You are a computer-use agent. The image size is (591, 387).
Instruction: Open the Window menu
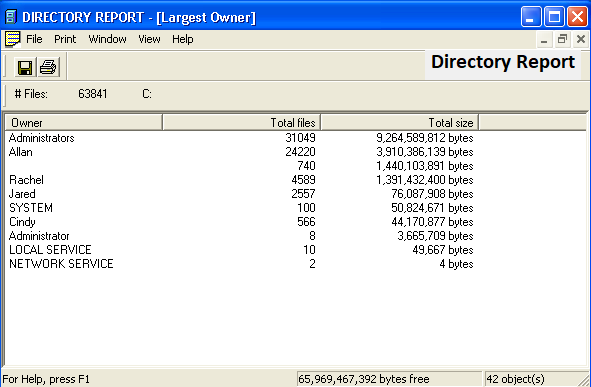point(107,39)
